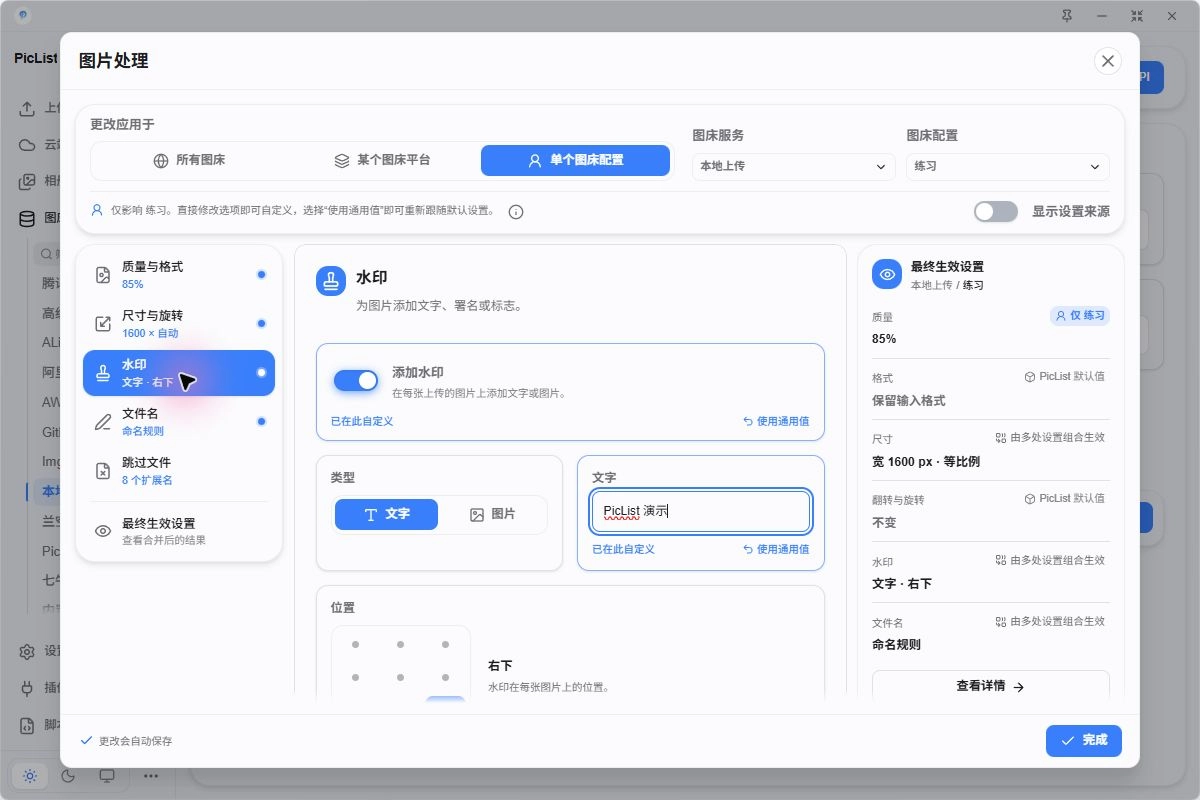Click album image icon in PicList sidebar

click(28, 181)
